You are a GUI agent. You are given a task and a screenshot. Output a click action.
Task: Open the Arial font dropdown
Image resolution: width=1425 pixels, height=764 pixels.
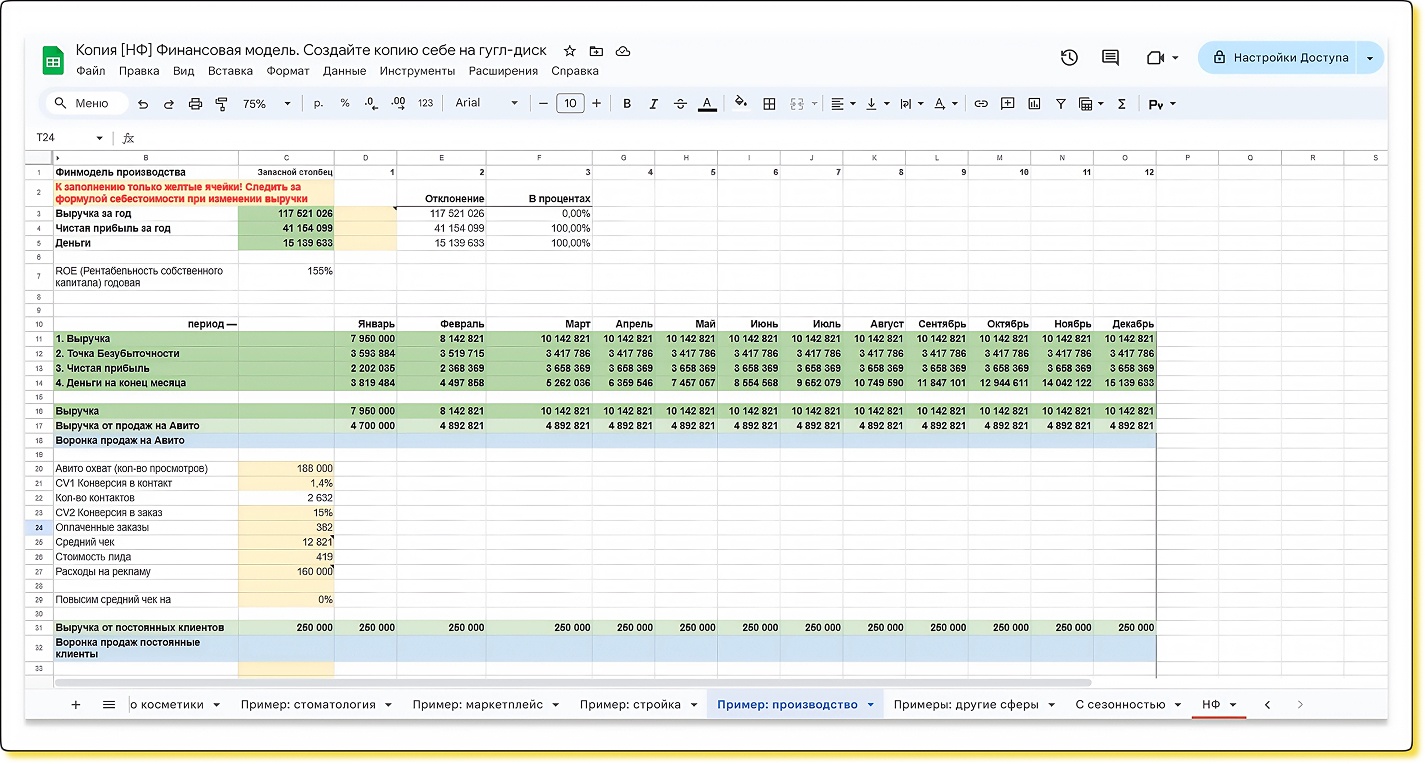(487, 104)
